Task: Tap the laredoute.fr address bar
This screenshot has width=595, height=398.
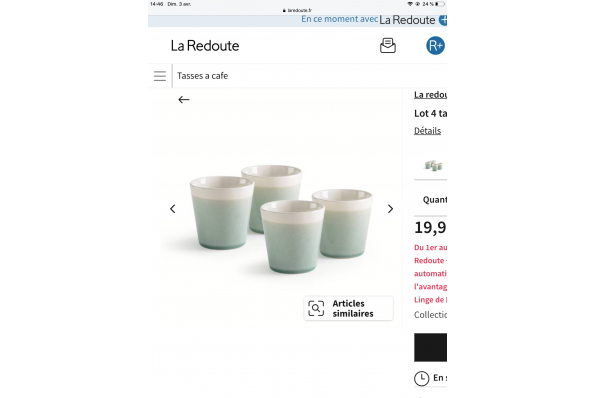Action: point(298,10)
